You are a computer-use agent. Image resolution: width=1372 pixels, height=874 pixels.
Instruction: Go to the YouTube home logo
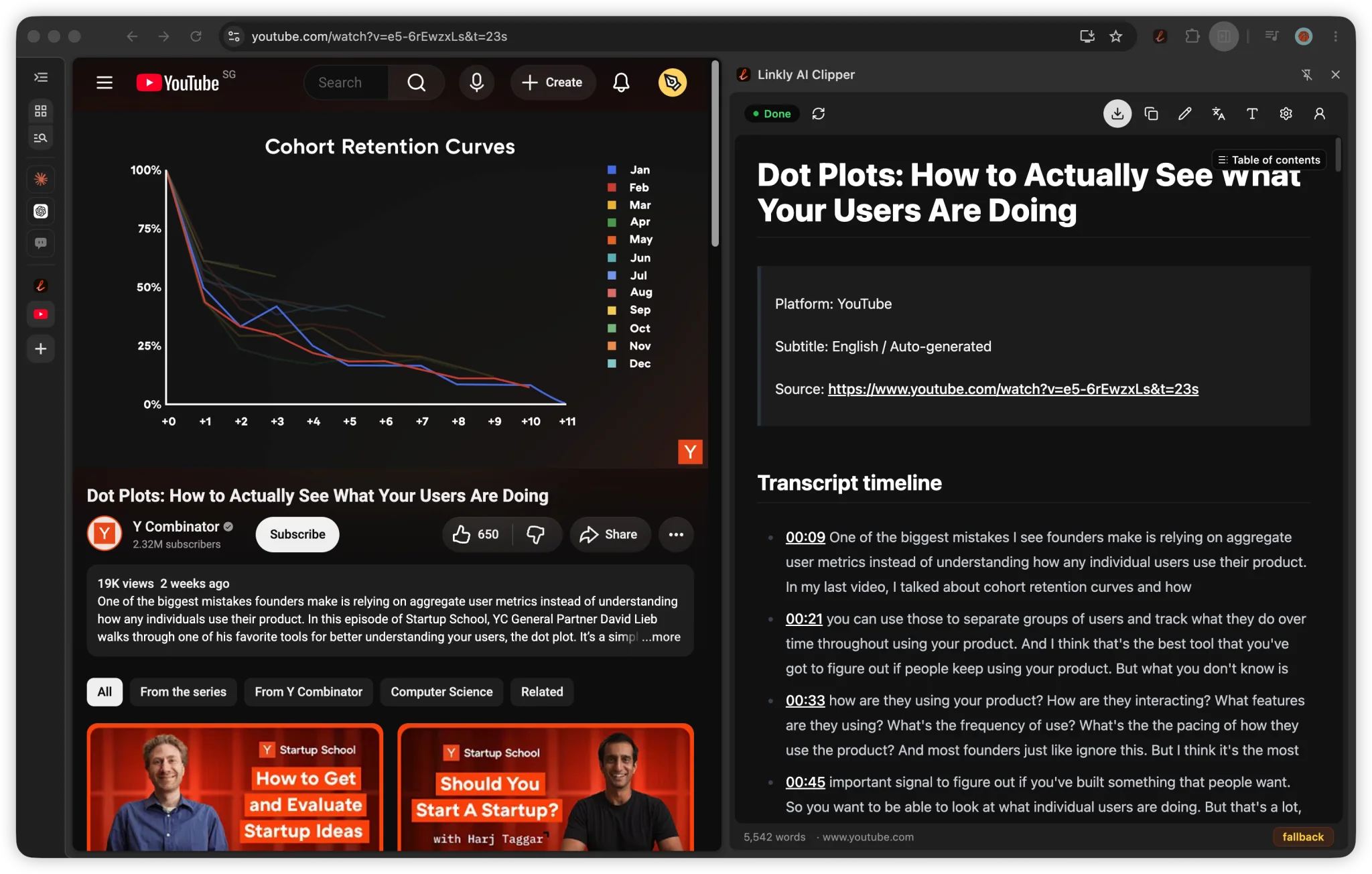coord(178,82)
